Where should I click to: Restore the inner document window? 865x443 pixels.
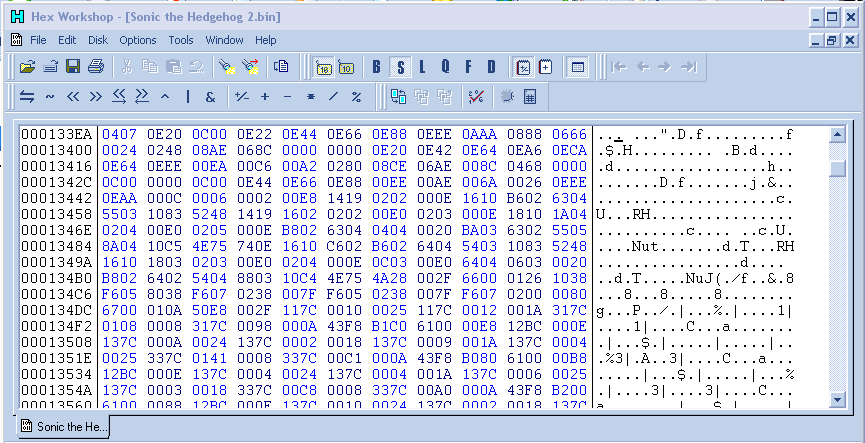832,40
